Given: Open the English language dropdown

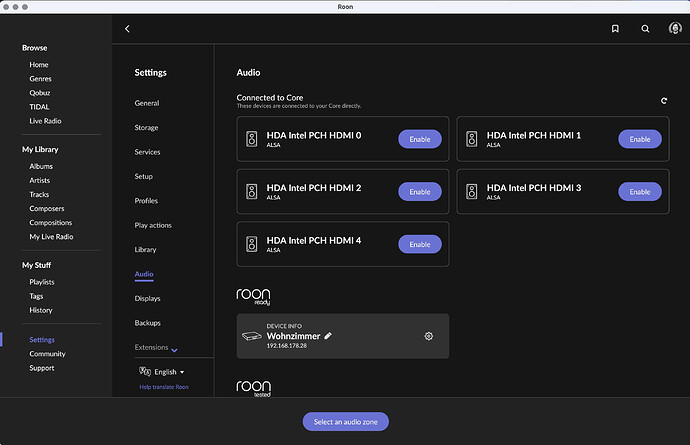Looking at the screenshot, I should click(x=169, y=372).
